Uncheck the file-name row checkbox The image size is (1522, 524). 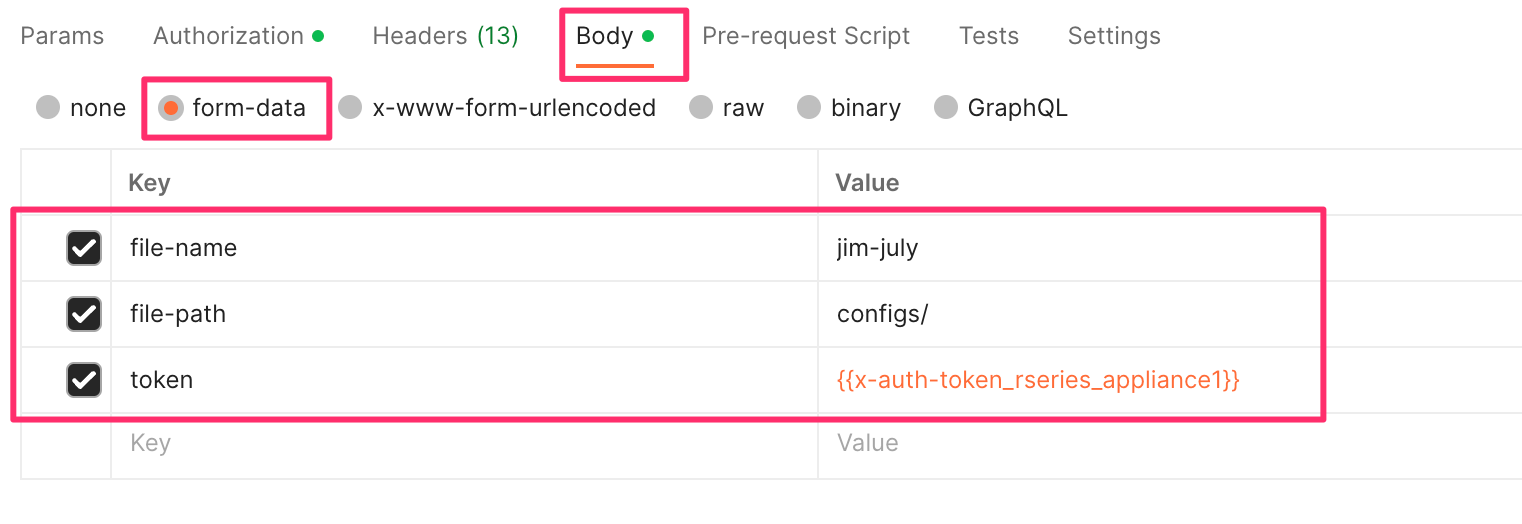tap(84, 248)
